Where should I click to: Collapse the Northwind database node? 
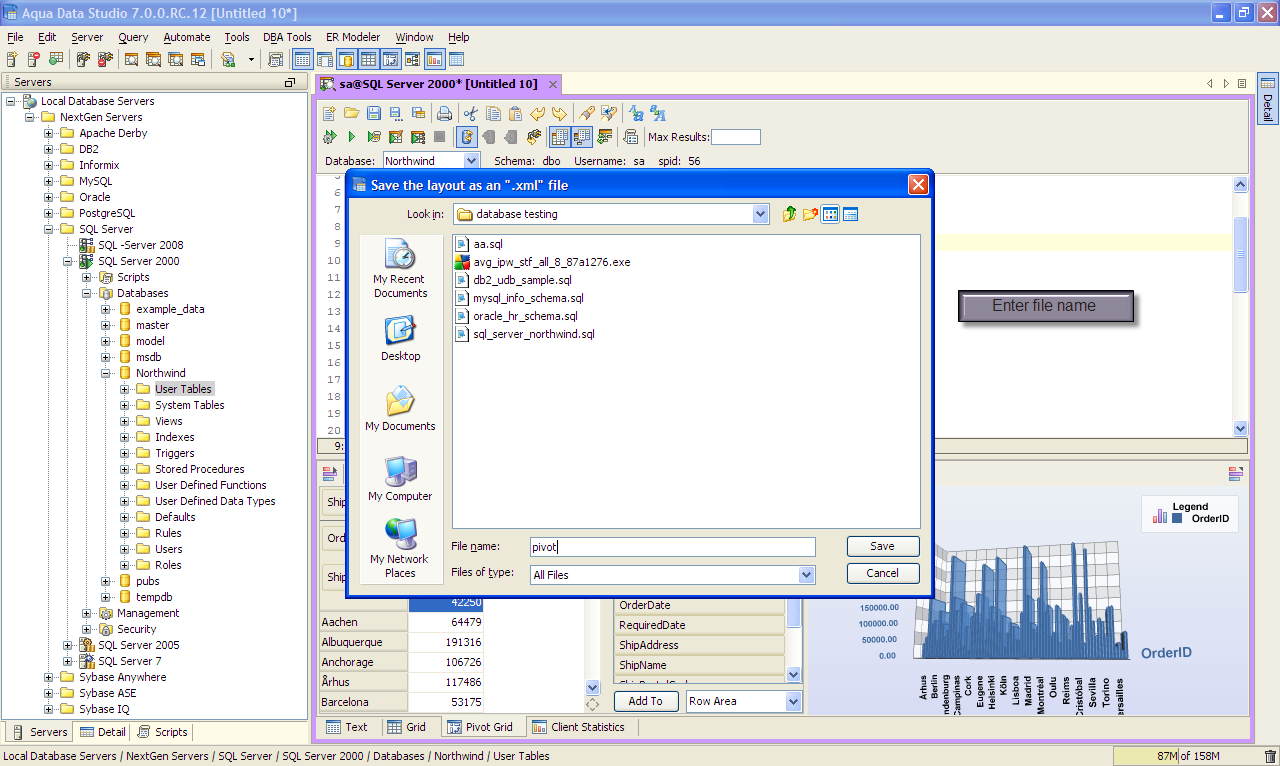coord(106,373)
